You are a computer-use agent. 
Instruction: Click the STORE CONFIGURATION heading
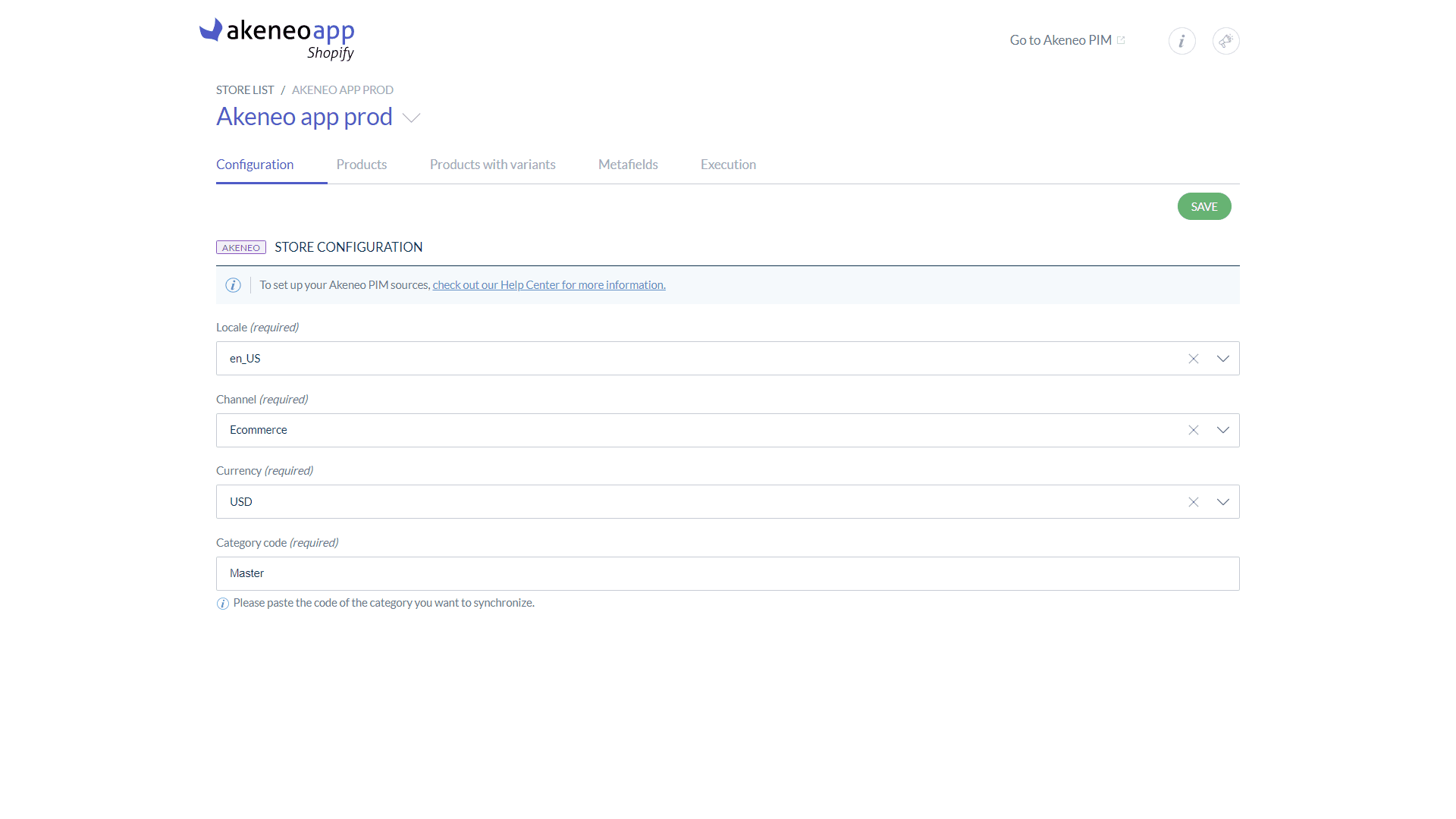pyautogui.click(x=348, y=247)
